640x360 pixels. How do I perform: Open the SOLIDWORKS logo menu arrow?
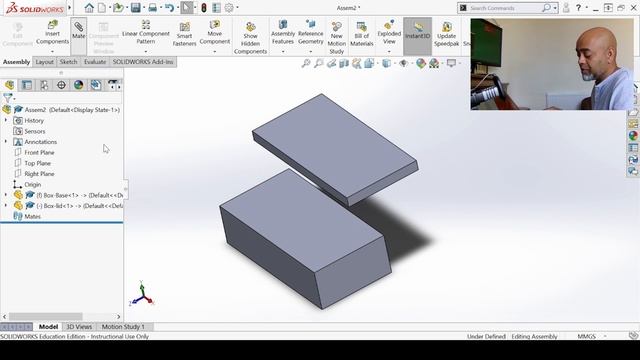[70, 8]
